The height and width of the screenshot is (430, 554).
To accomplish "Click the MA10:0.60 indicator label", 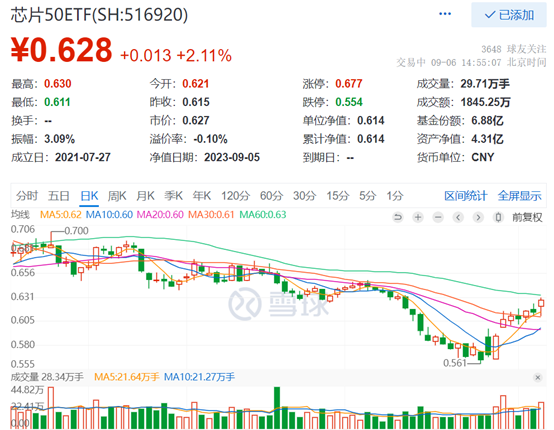I will click(x=109, y=214).
